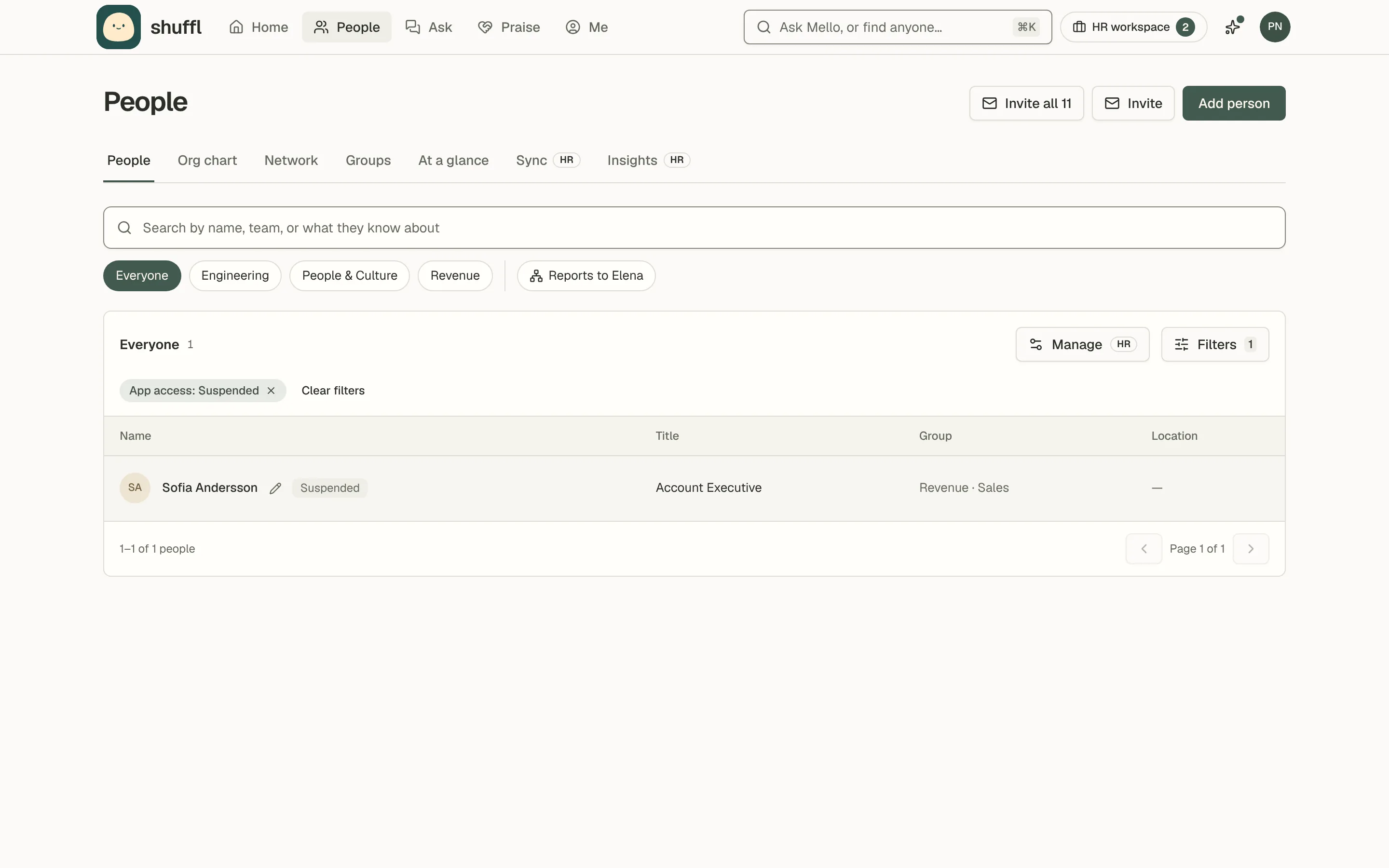
Task: Toggle the Engineering team filter pill
Action: tap(235, 275)
